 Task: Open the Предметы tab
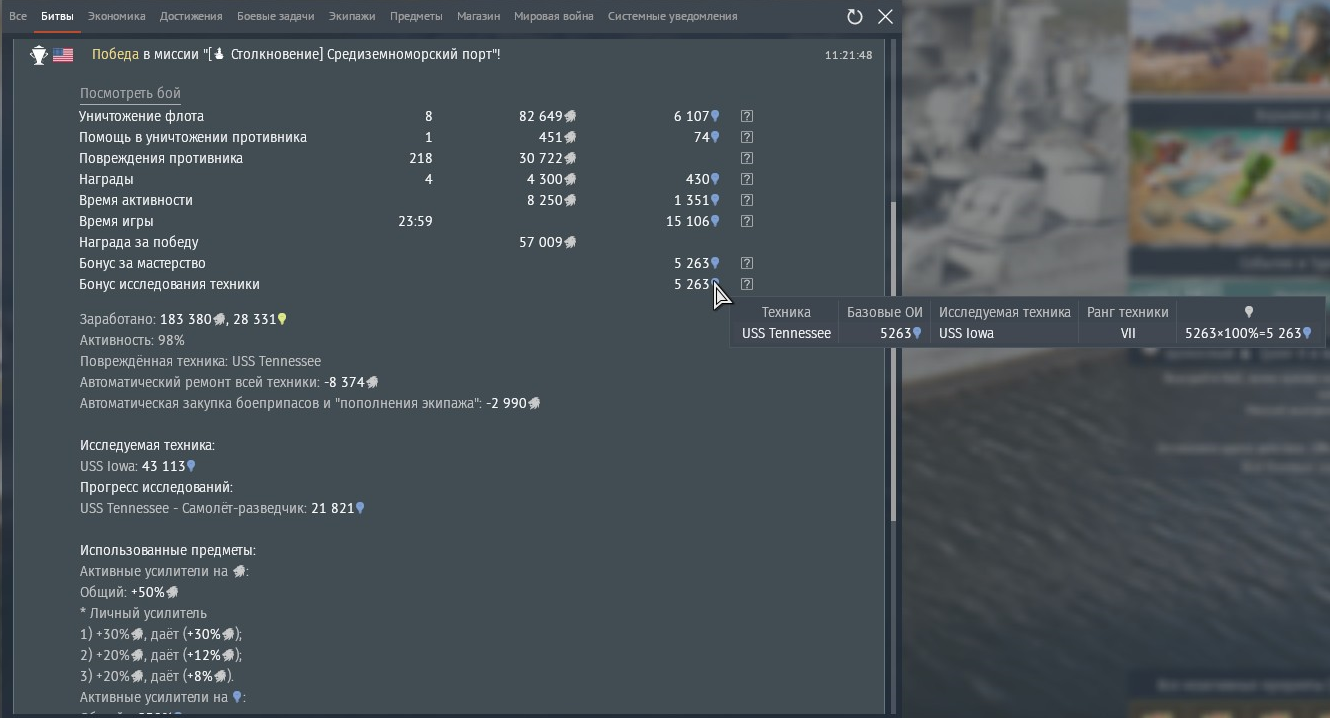416,16
